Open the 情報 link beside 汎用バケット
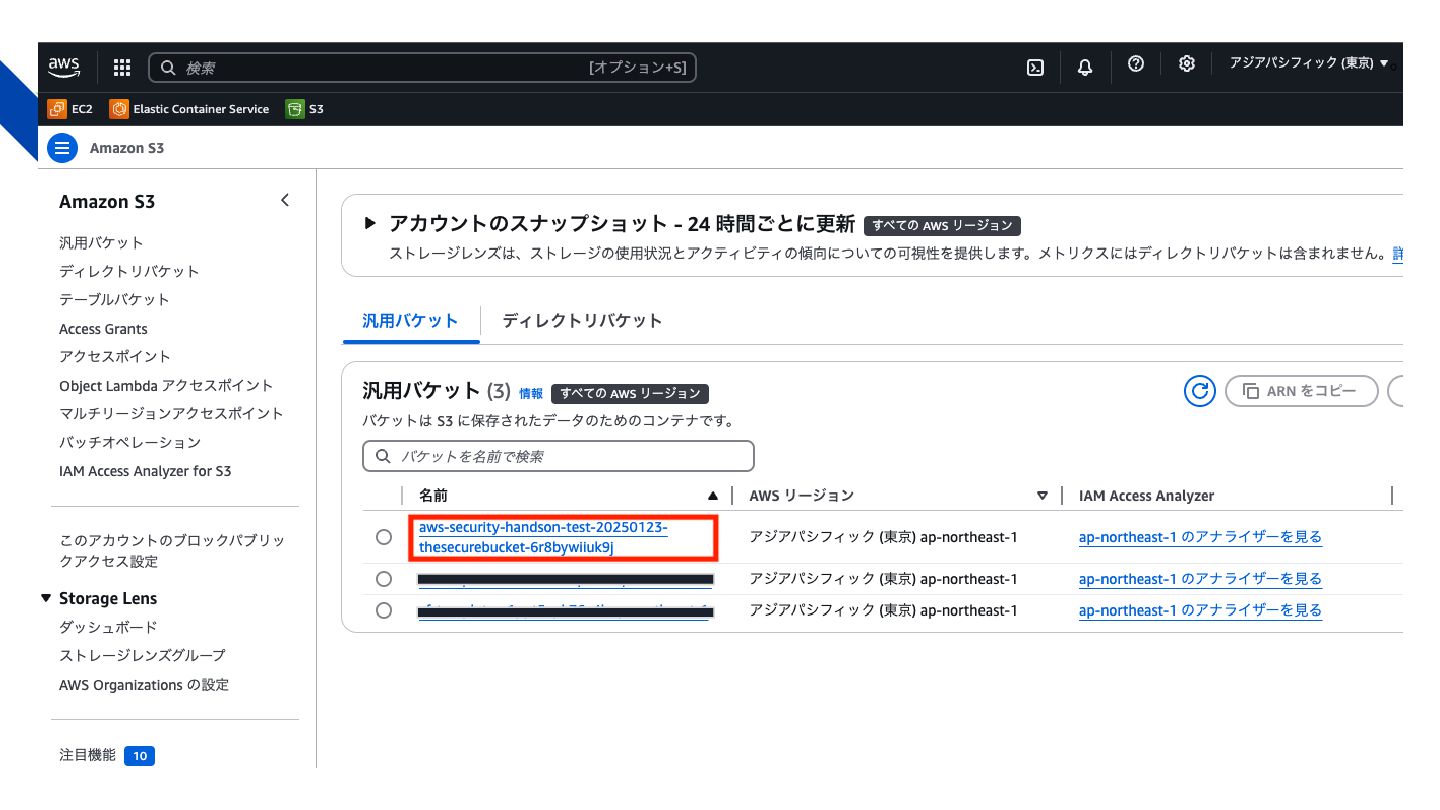Screen dimensions: 1440x810 coord(531,393)
